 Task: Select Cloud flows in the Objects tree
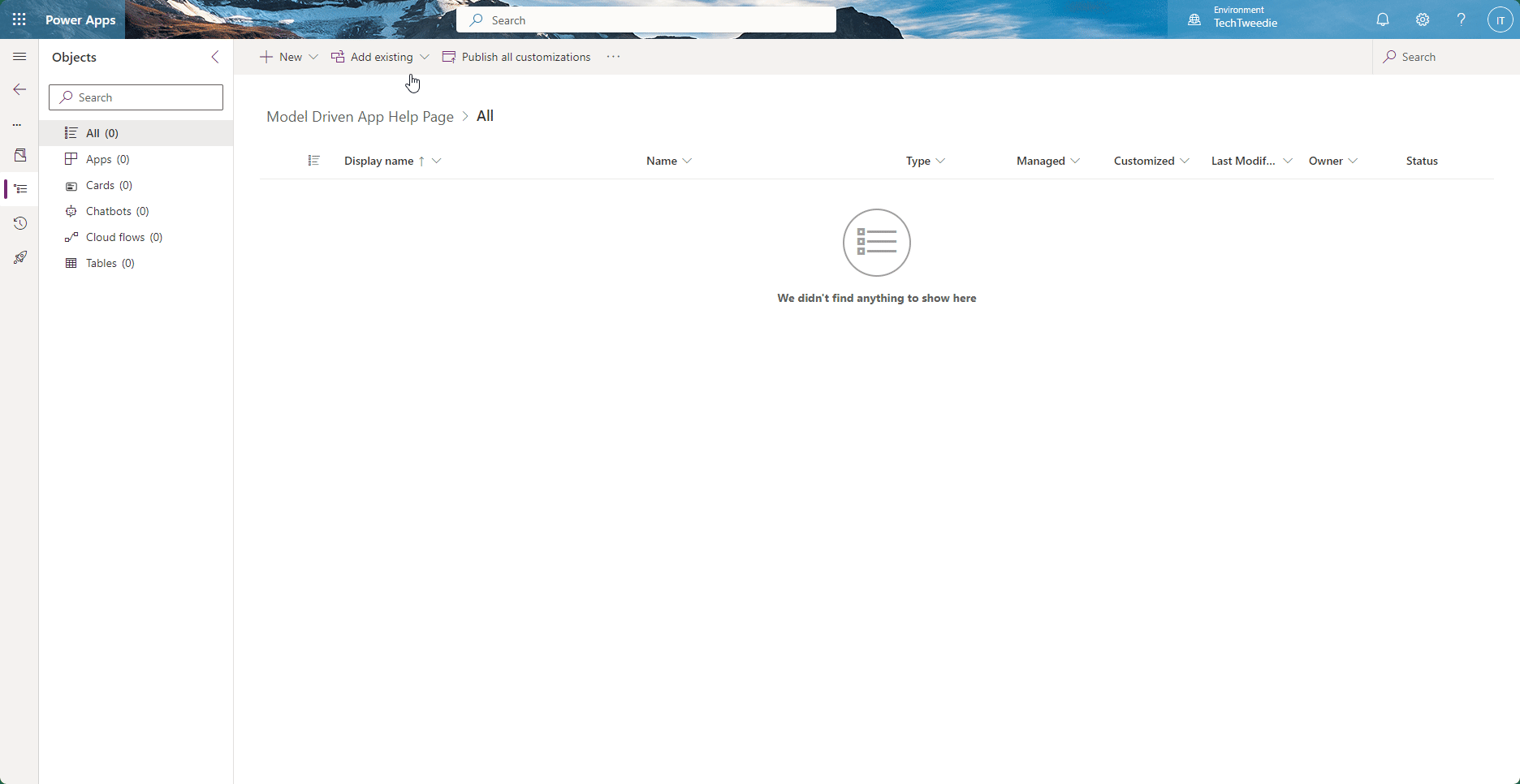pyautogui.click(x=123, y=236)
